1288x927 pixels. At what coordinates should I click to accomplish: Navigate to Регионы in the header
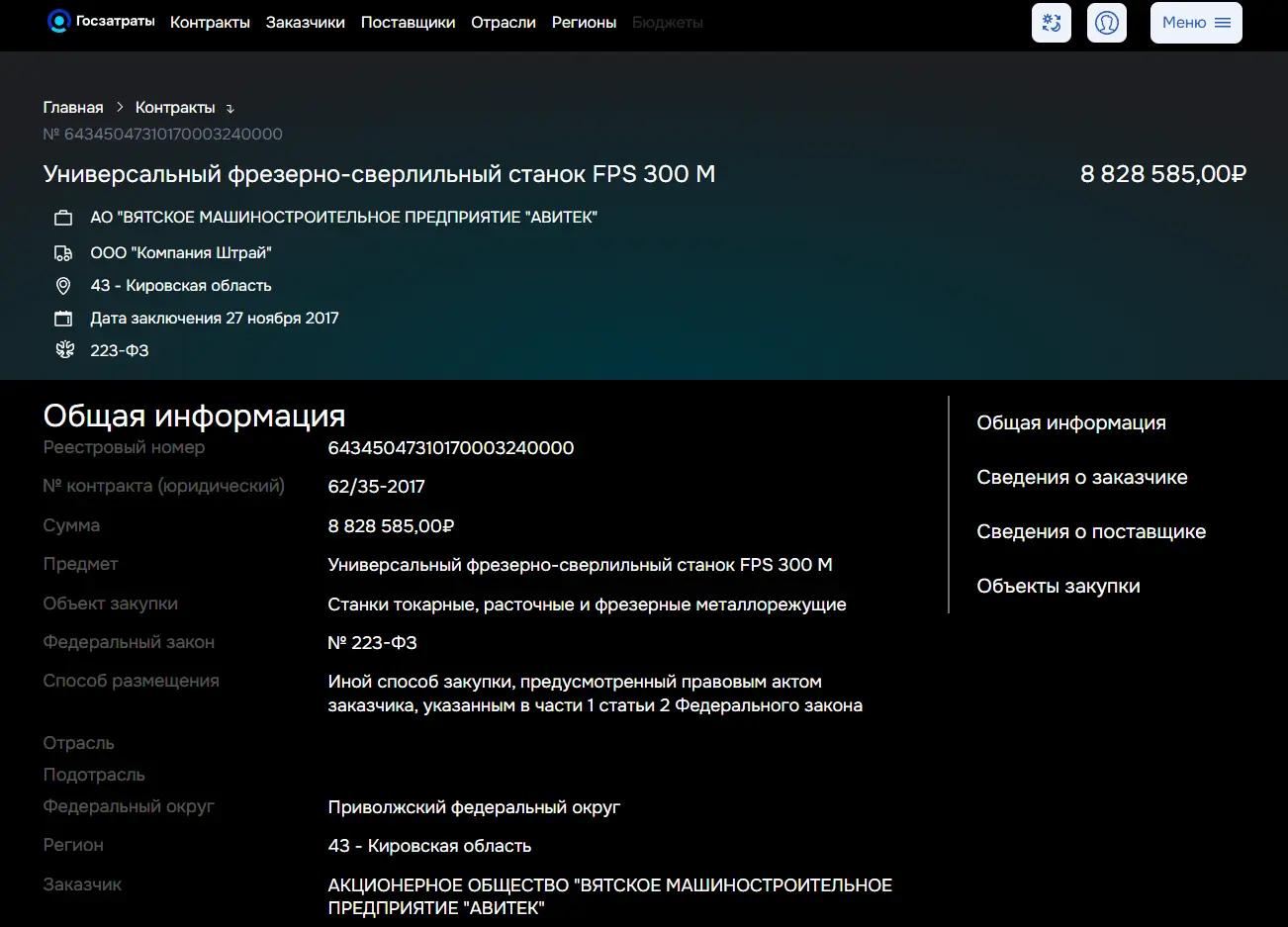click(584, 22)
